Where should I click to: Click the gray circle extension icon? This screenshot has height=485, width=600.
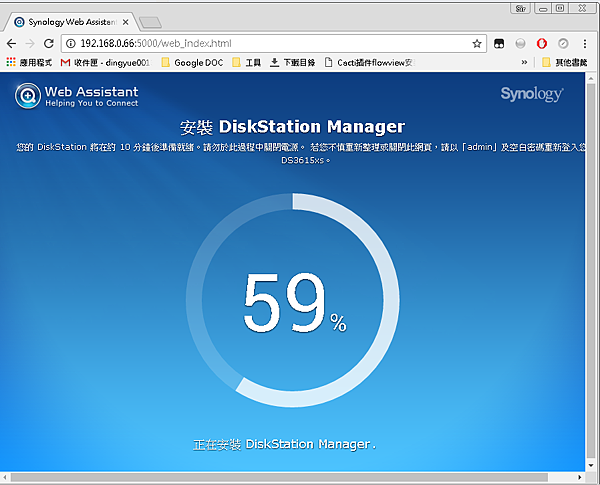(520, 44)
